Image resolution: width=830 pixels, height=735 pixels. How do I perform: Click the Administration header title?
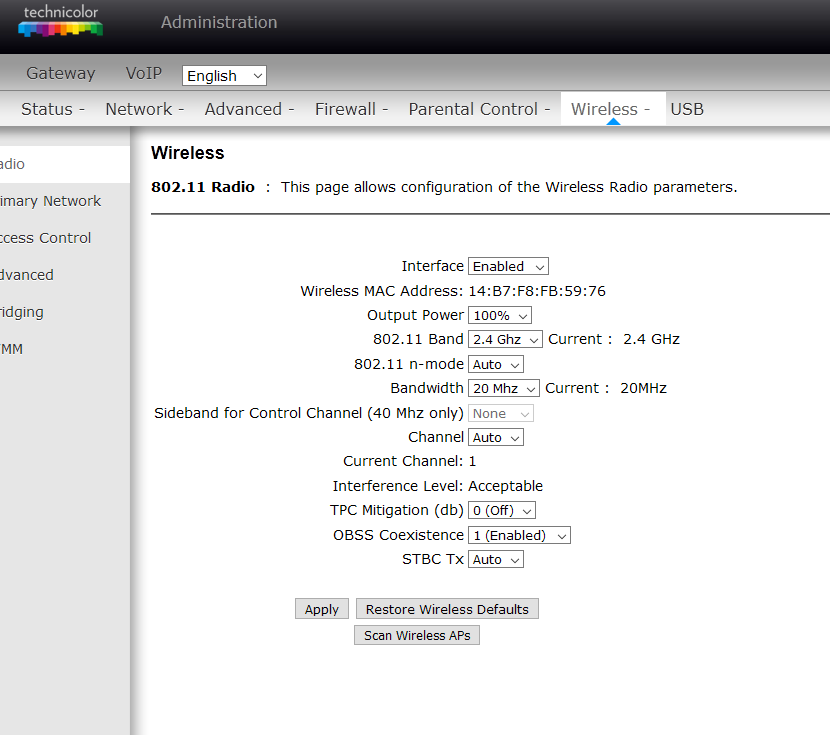(x=219, y=22)
